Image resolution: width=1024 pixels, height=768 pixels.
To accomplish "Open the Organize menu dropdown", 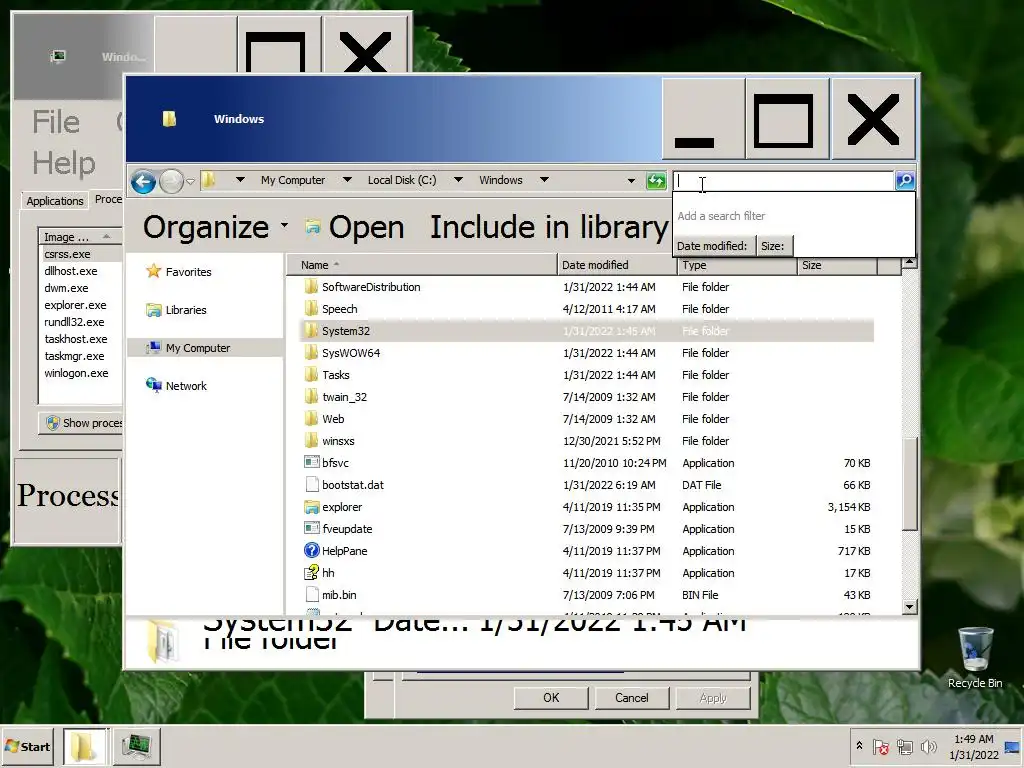I will pyautogui.click(x=284, y=225).
